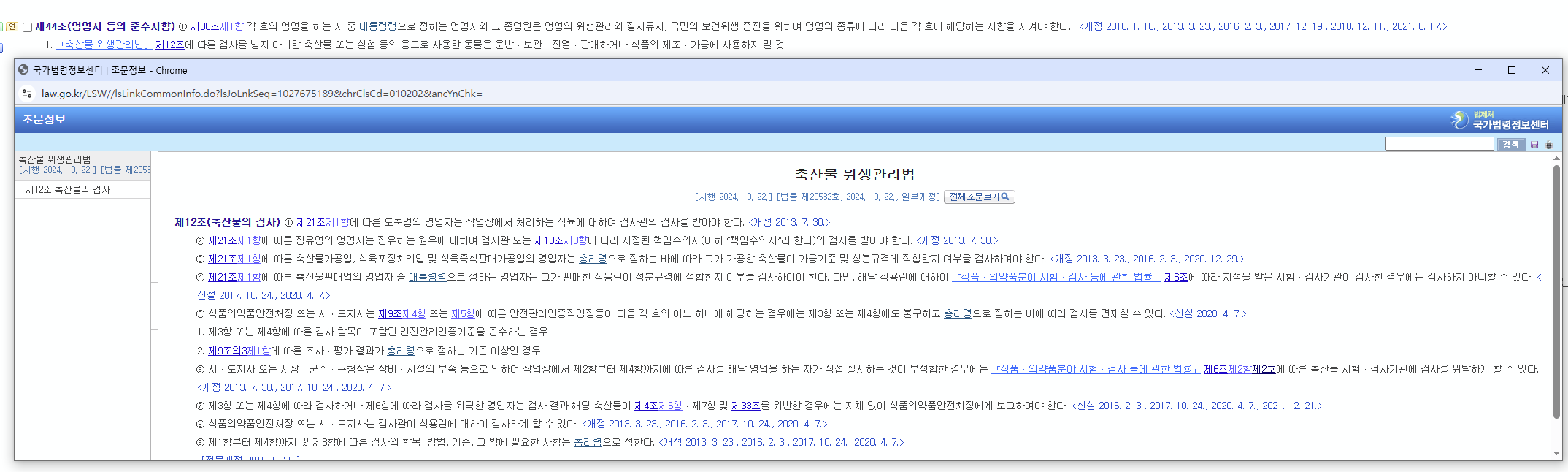Open 「식품ㆍ의약품분야 시험ㆍ검사 등에 관한 법률」 link in paragraph ⑥
The image size is (1568, 472).
click(x=1095, y=369)
